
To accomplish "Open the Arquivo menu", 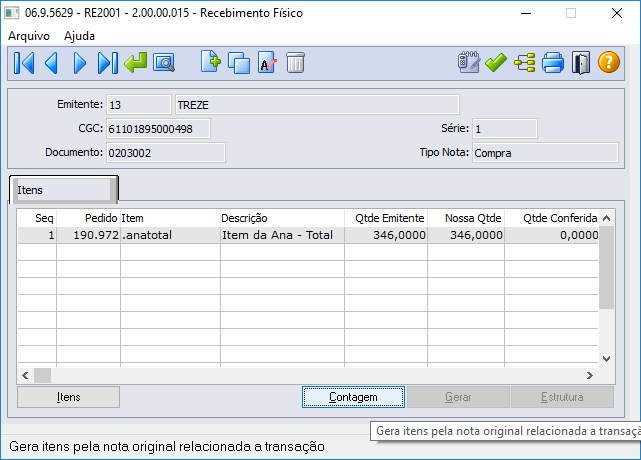I will (x=29, y=36).
